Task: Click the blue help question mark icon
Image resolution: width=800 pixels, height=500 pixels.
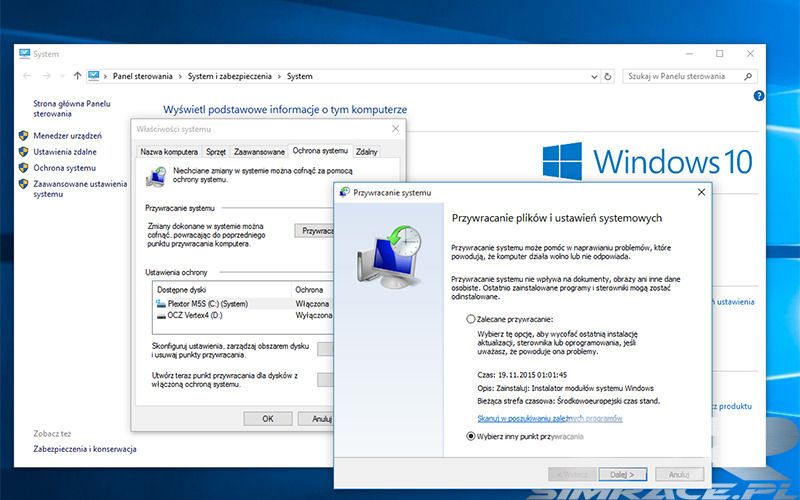Action: tap(759, 96)
